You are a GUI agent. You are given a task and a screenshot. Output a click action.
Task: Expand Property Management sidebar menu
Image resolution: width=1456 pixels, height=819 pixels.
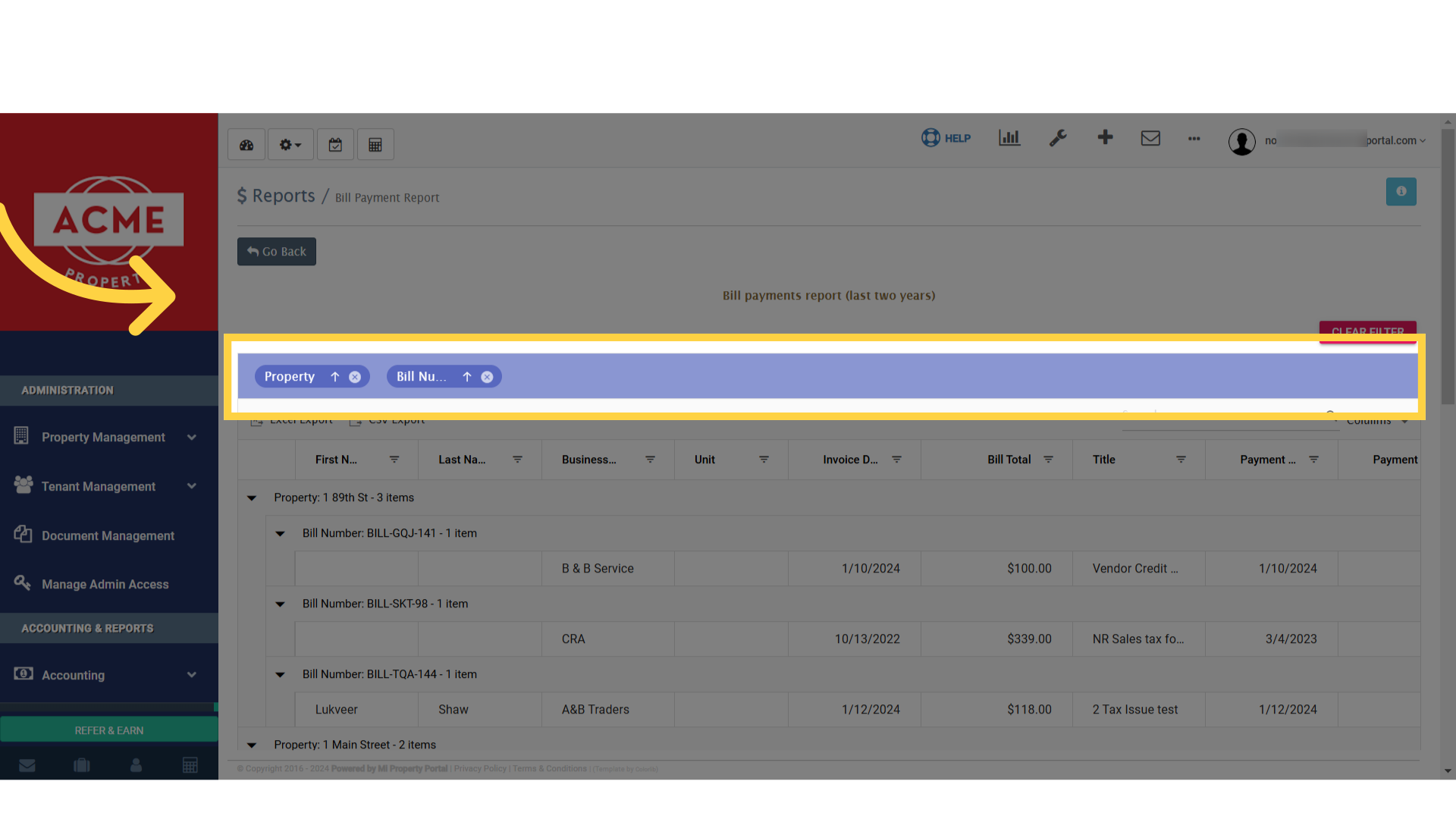click(109, 438)
